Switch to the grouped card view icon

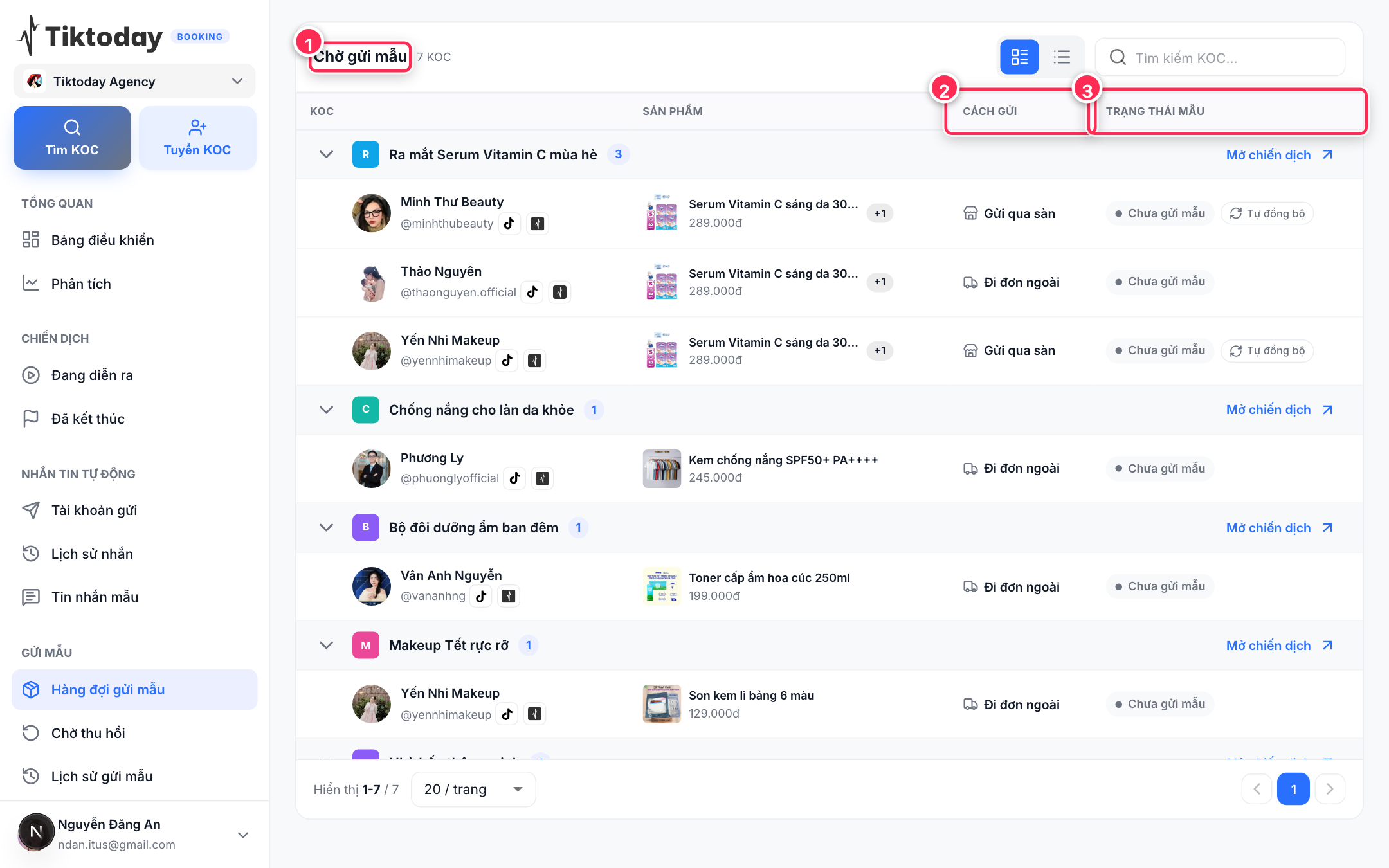[1019, 57]
